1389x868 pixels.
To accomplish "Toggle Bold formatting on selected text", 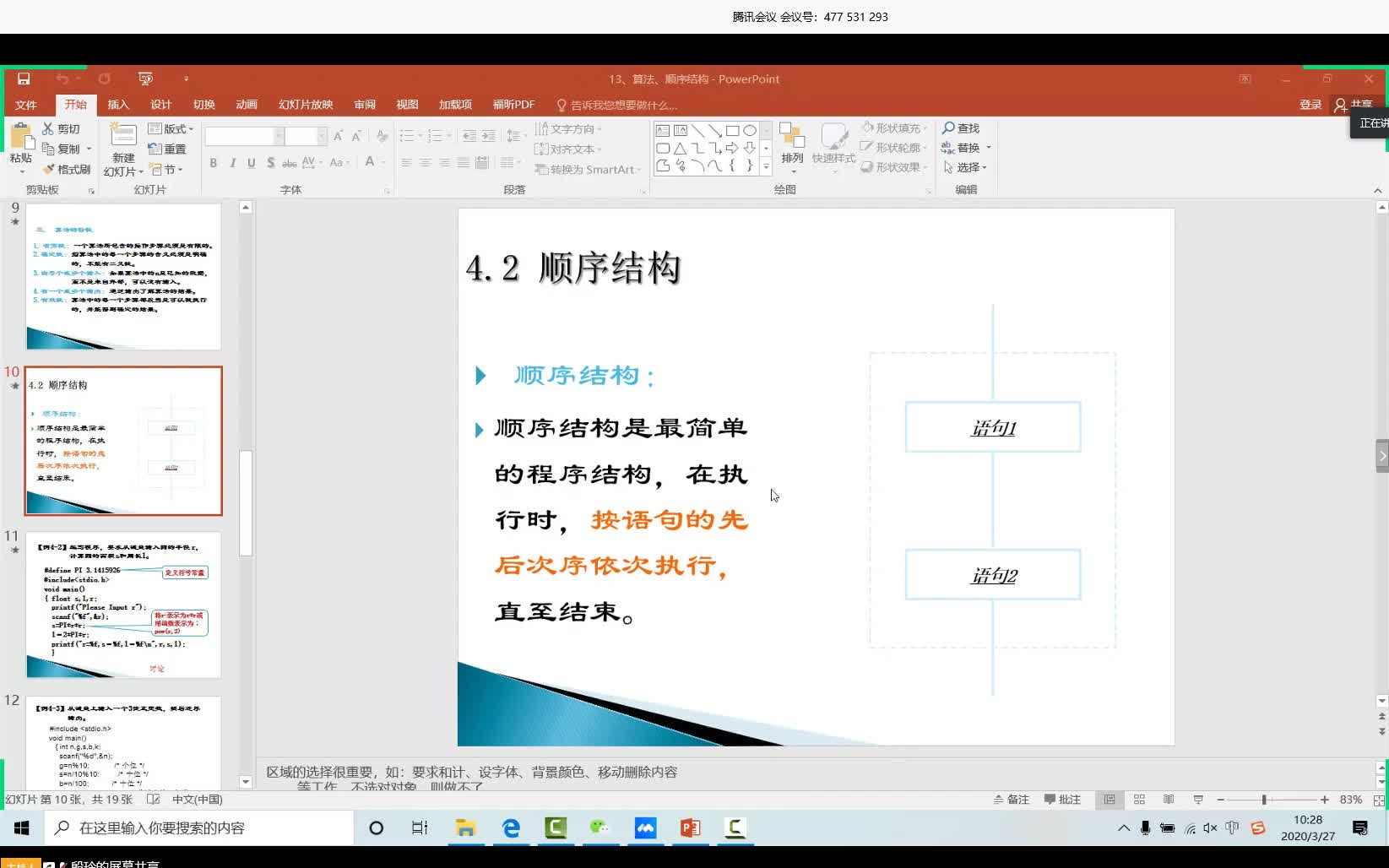I will (214, 163).
